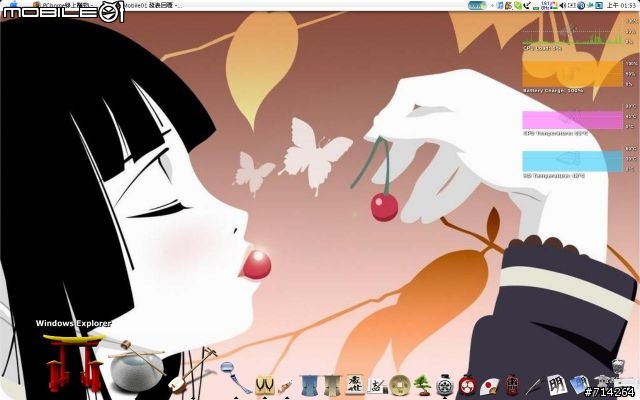The height and width of the screenshot is (400, 640).
Task: Switch to the PChome線上購物 window tab
Action: (63, 5)
